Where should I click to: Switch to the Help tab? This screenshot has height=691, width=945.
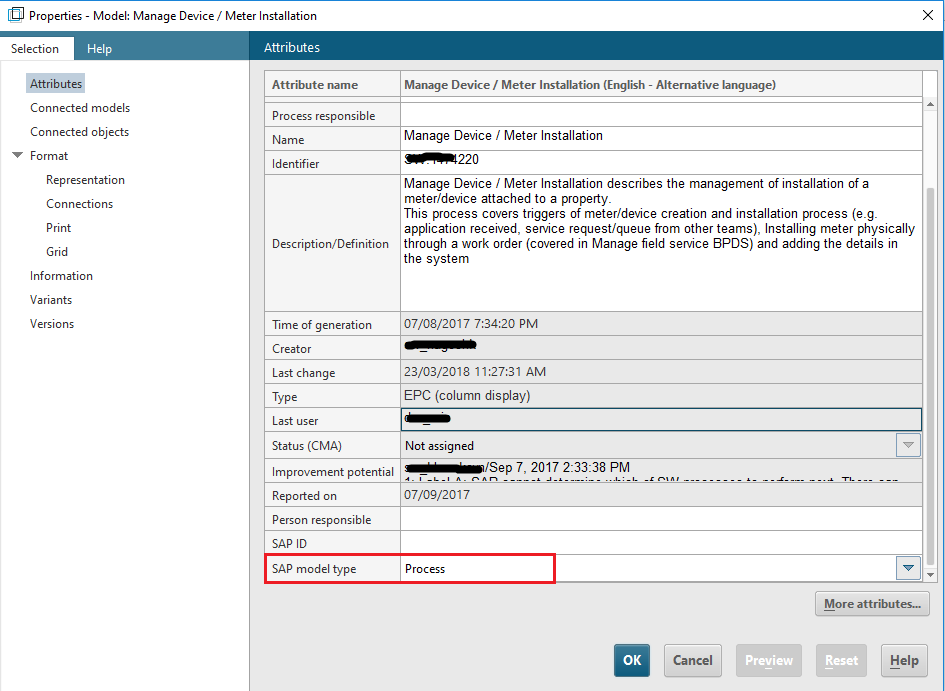coord(99,48)
